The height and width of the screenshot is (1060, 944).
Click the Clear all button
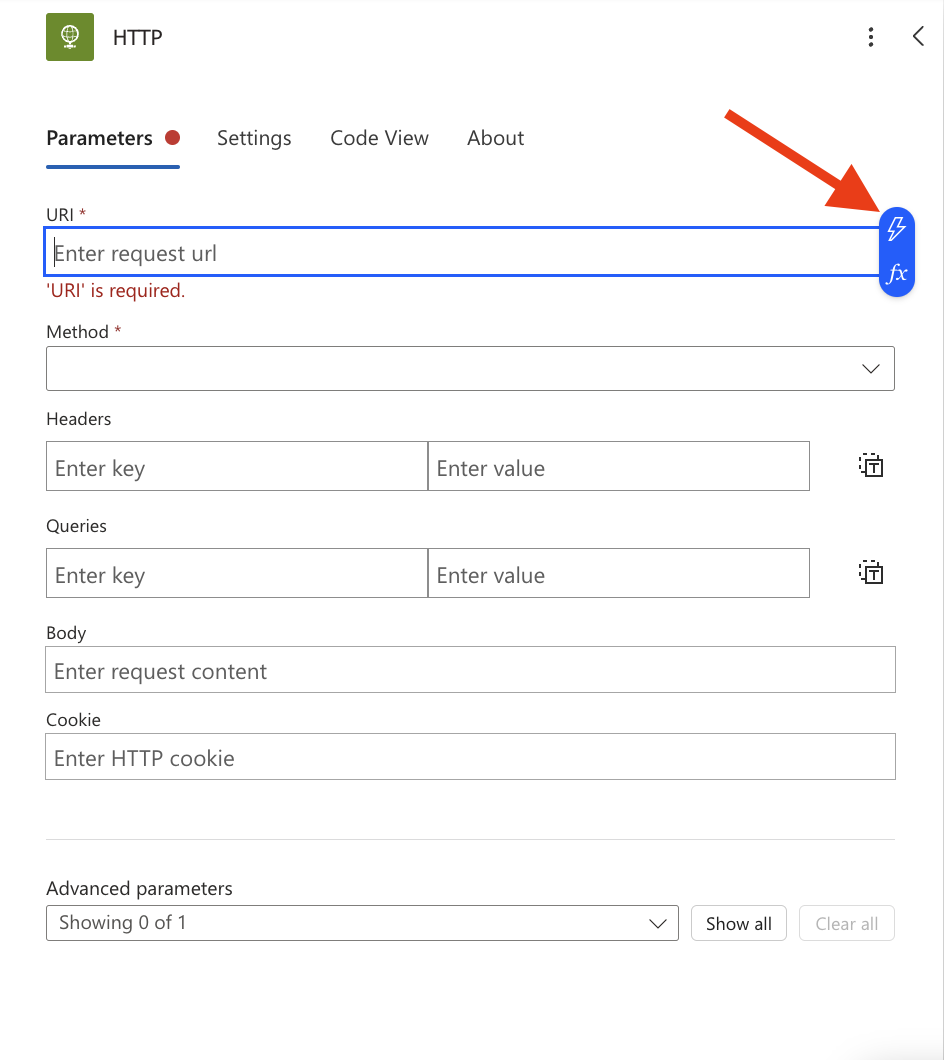846,923
